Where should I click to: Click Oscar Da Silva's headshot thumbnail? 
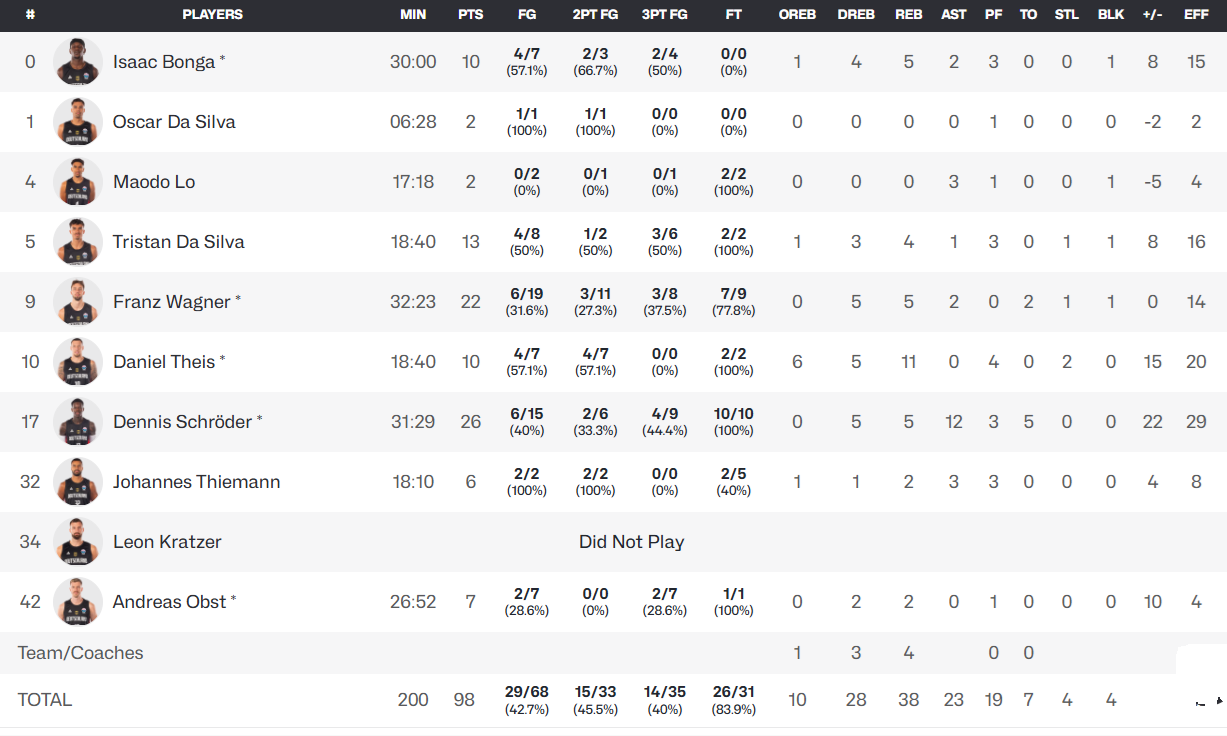click(78, 122)
